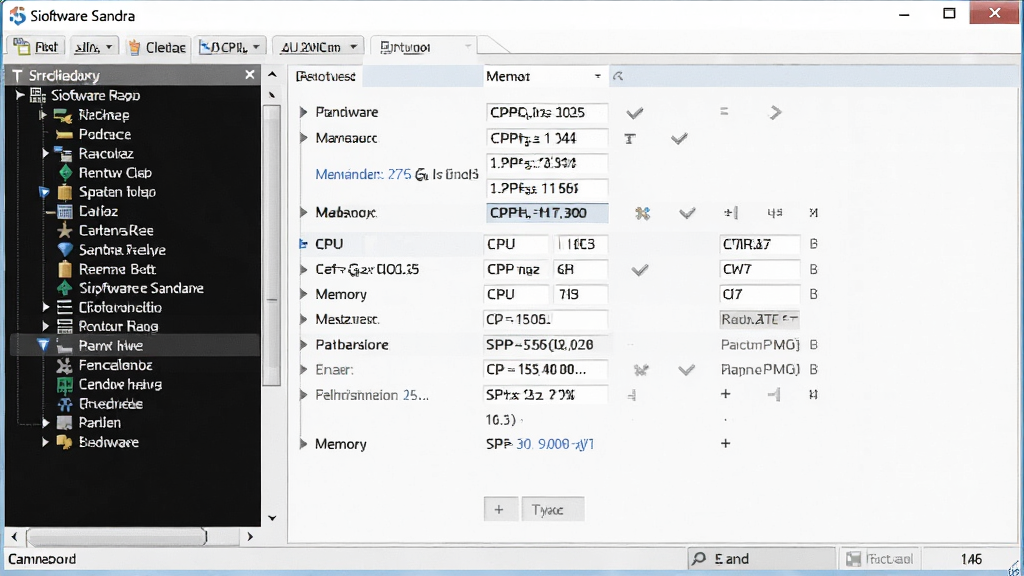
Task: Collapse the Pamx hive tree node
Action: pos(43,345)
